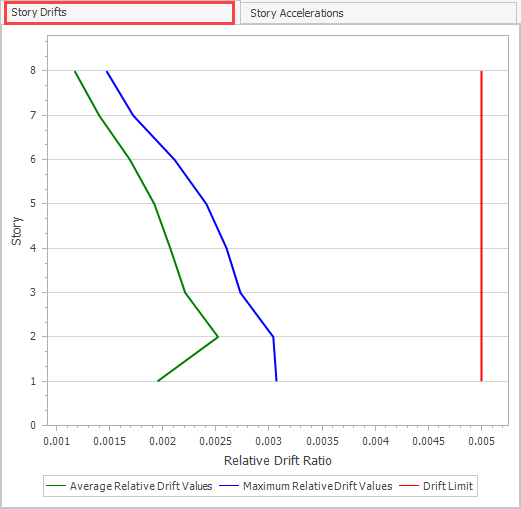Click the blue curve point at story 5
The width and height of the screenshot is (521, 509).
point(207,204)
